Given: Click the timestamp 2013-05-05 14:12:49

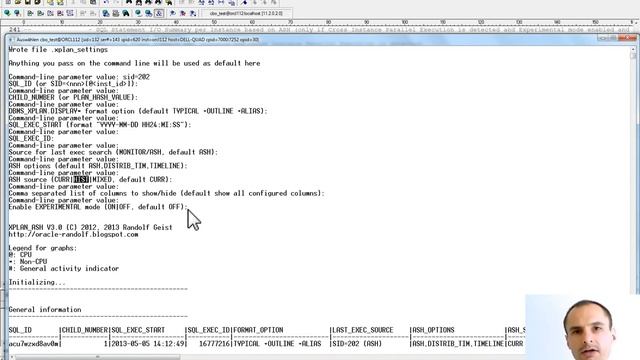Looking at the screenshot, I should point(148,344).
